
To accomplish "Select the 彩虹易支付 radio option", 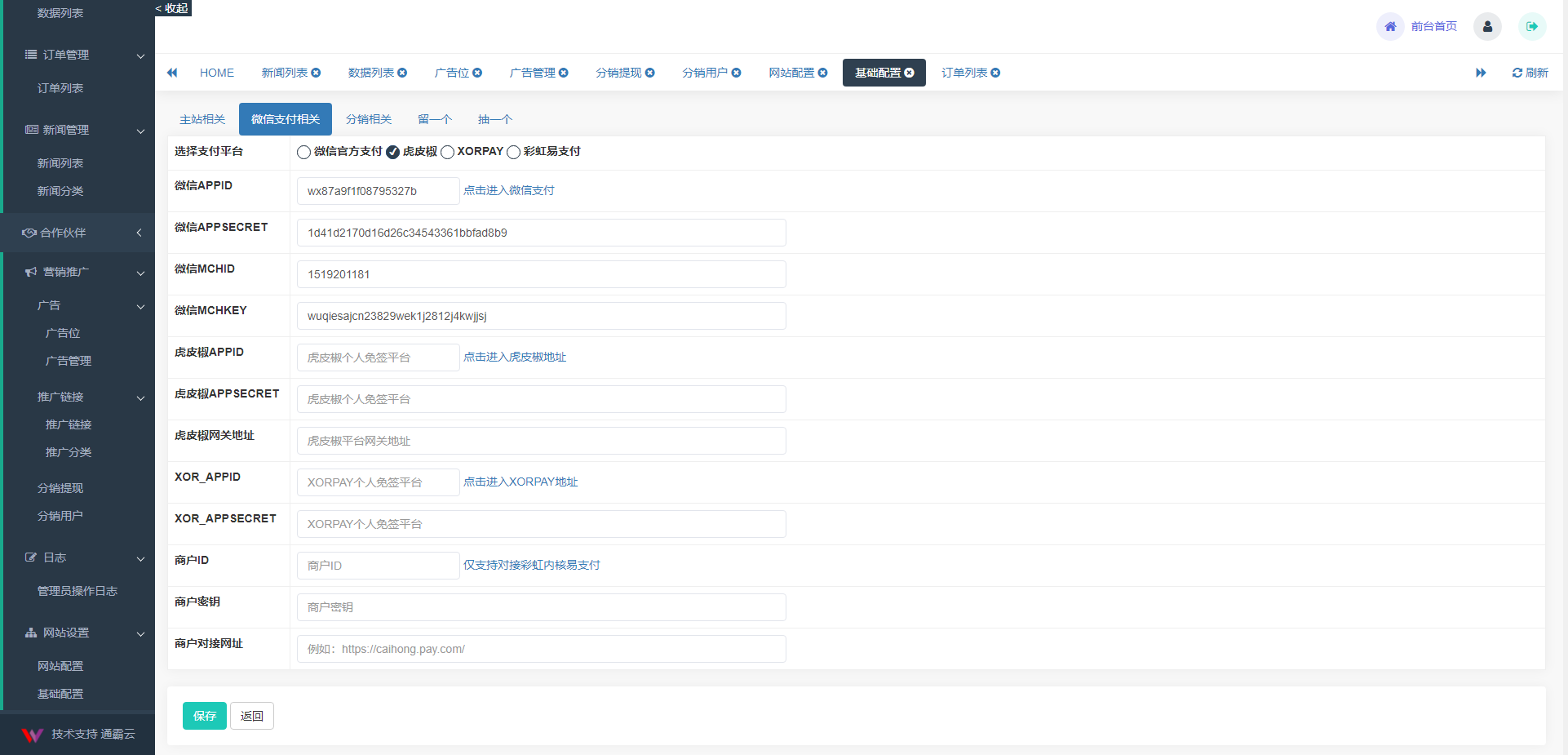I will point(513,152).
